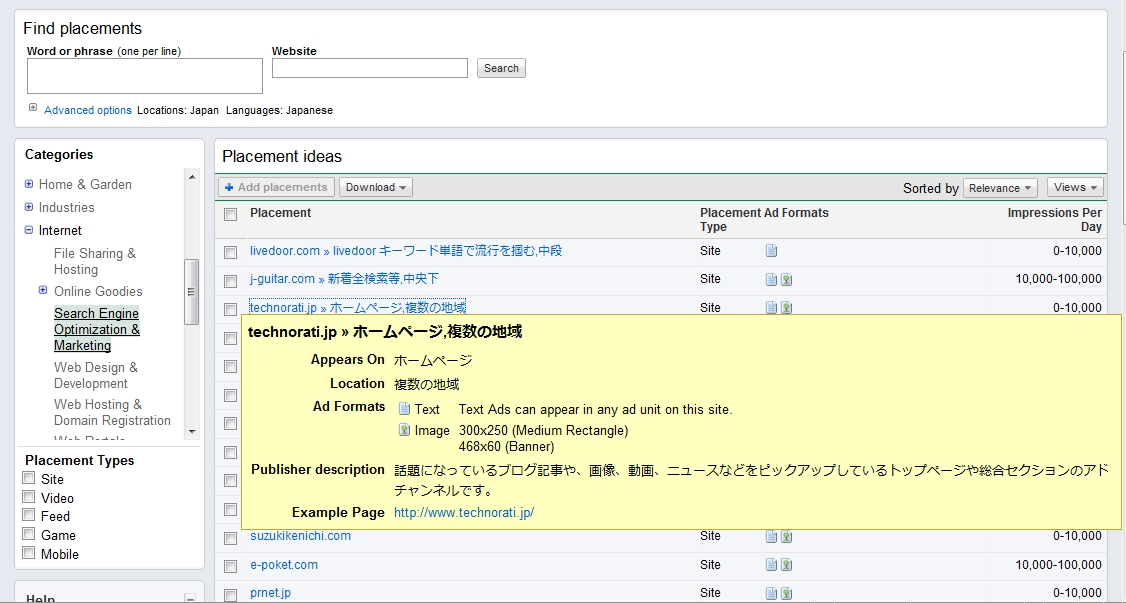Click the image ad icon in the j-guitar.com row
The height and width of the screenshot is (603, 1126).
coord(786,279)
